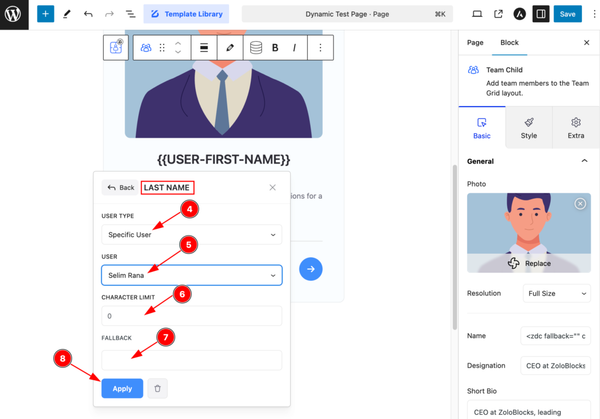Switch to the Page tab
Screen dimensions: 600x419
coord(475,42)
